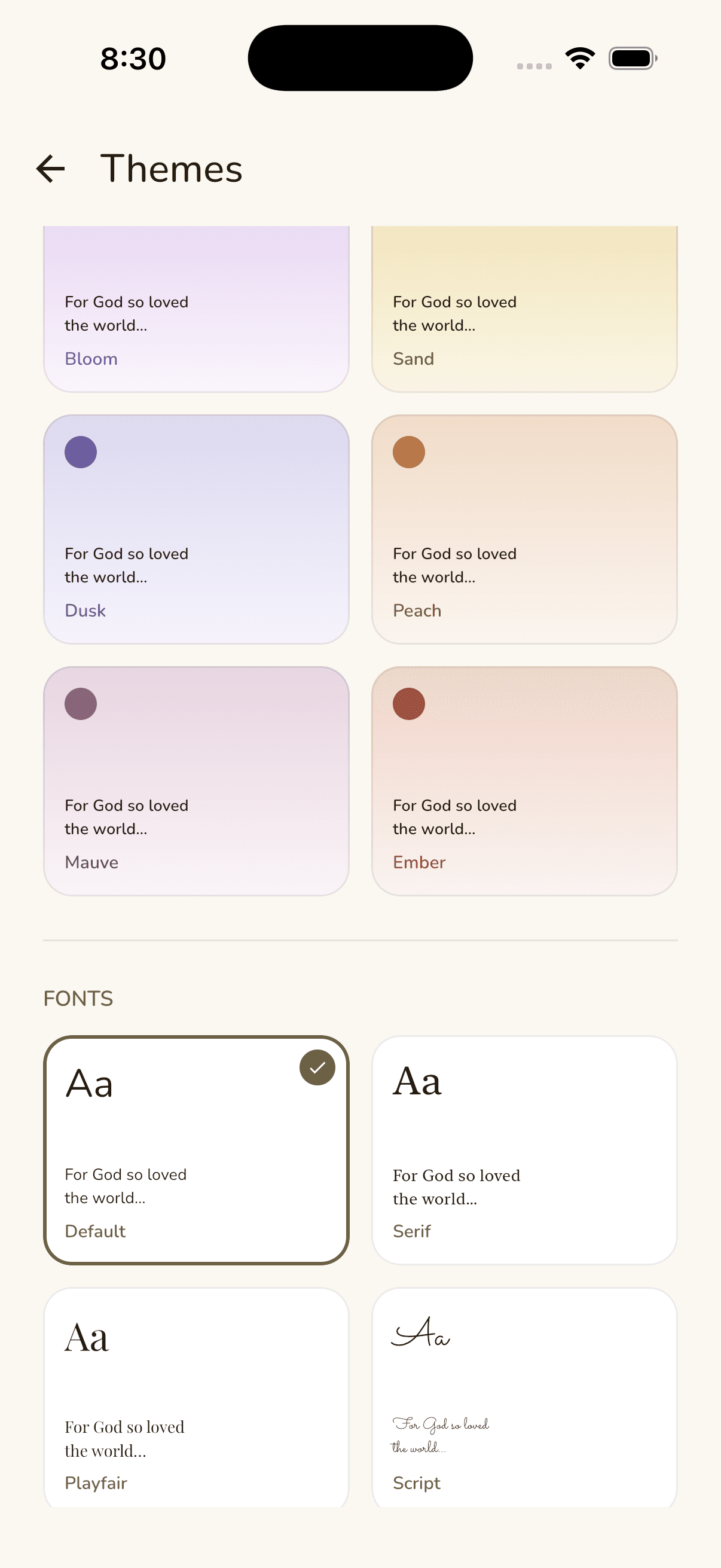Viewport: 721px width, 1568px height.
Task: Tap the back arrow to exit Themes
Action: click(x=51, y=169)
